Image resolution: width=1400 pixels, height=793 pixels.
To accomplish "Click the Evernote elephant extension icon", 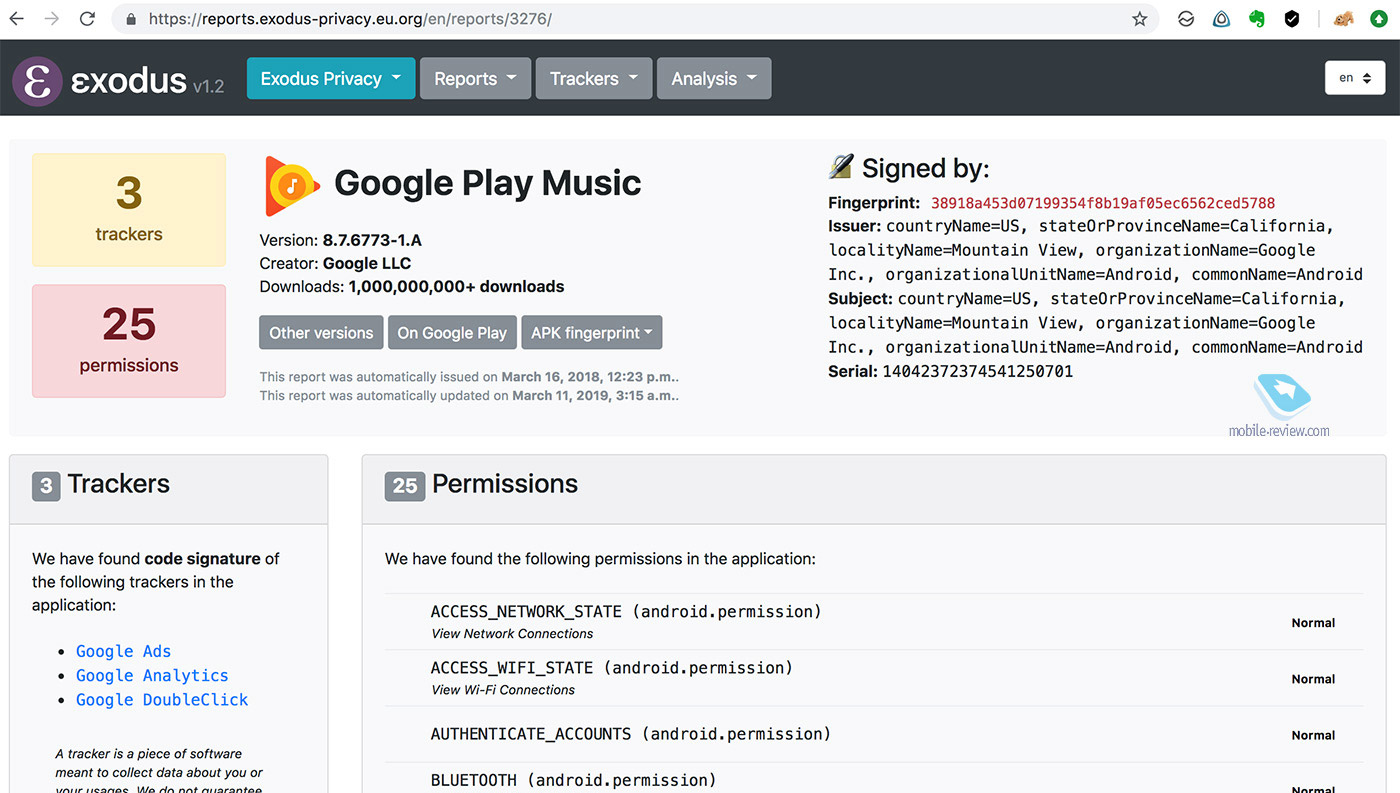I will click(1257, 19).
